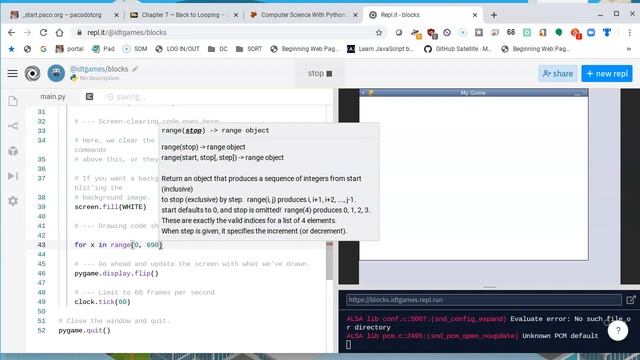Click the repl.it spiral logo
The image size is (640, 360).
point(32,73)
